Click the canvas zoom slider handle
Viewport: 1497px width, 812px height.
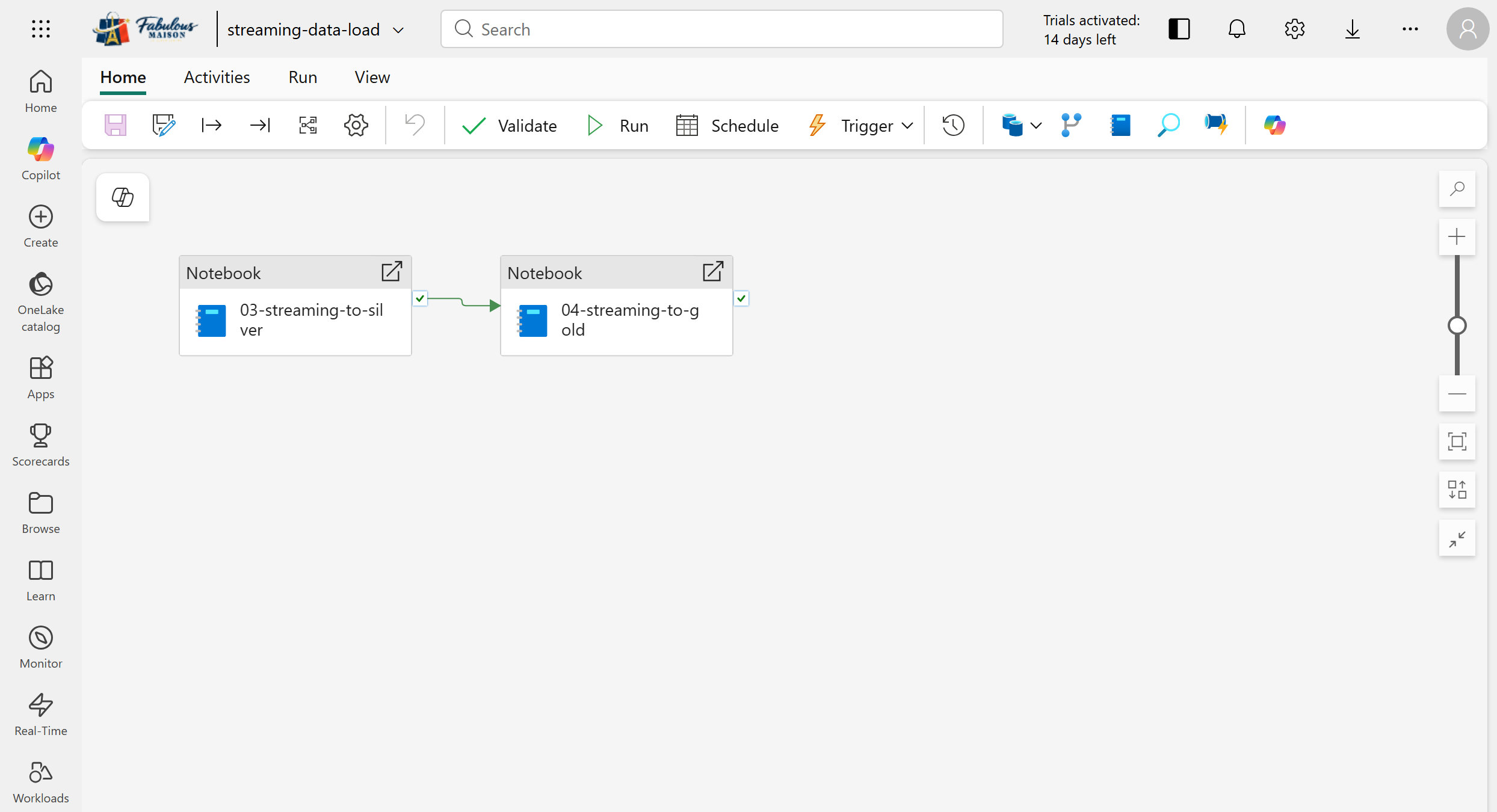pos(1457,325)
